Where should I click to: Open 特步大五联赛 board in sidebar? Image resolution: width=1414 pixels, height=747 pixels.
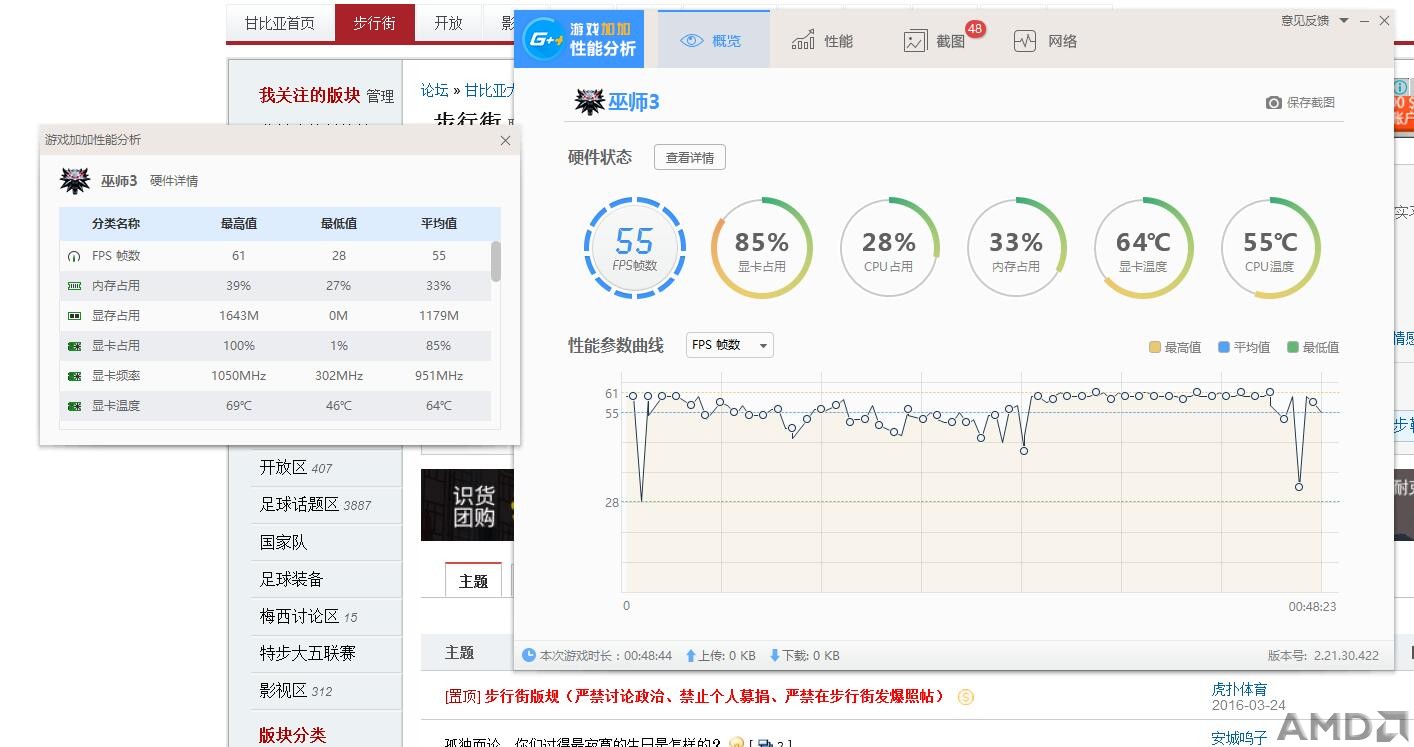click(307, 653)
